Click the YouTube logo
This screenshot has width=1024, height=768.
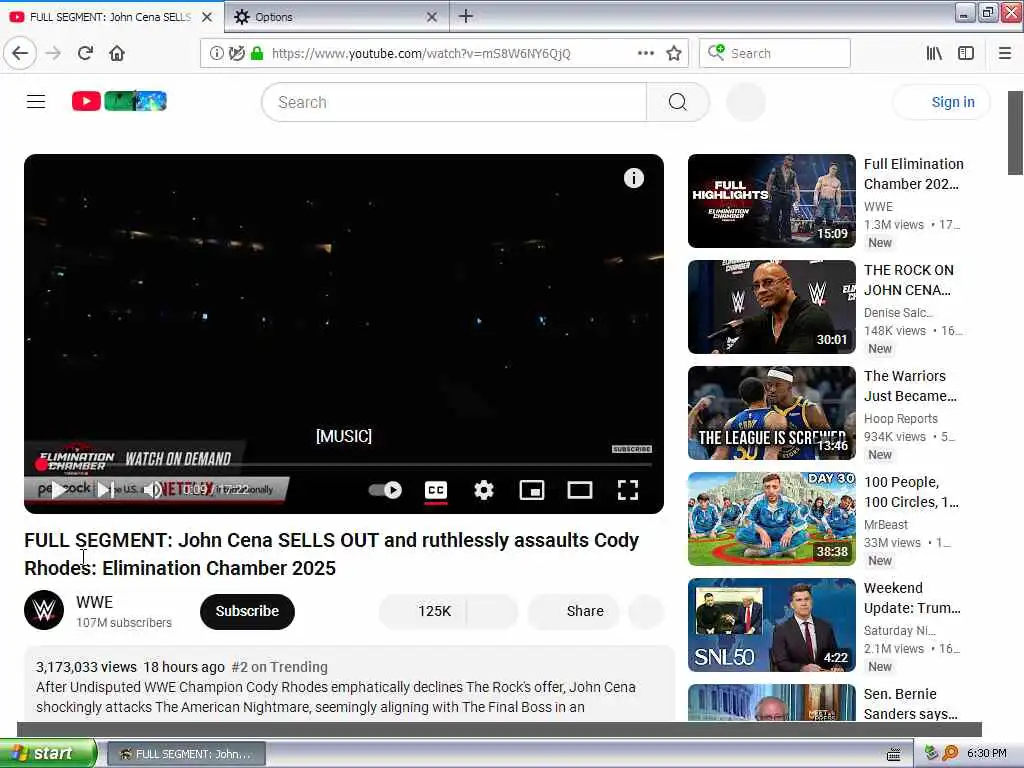click(x=119, y=101)
